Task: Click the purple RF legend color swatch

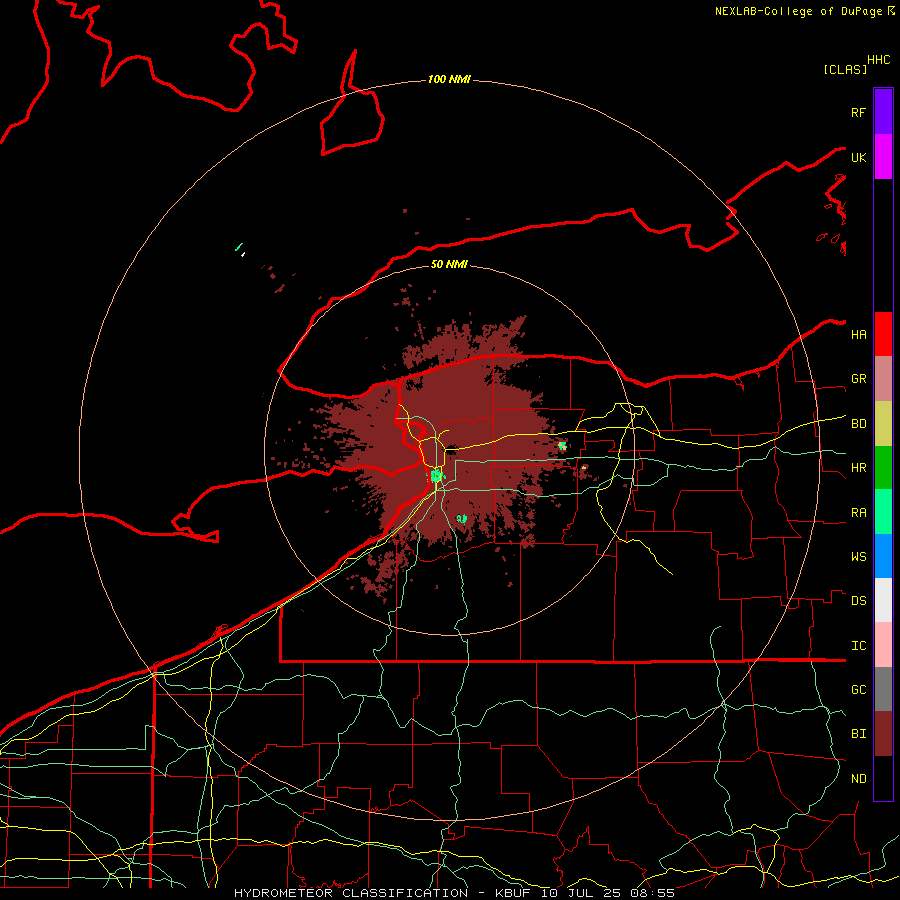Action: [x=883, y=112]
